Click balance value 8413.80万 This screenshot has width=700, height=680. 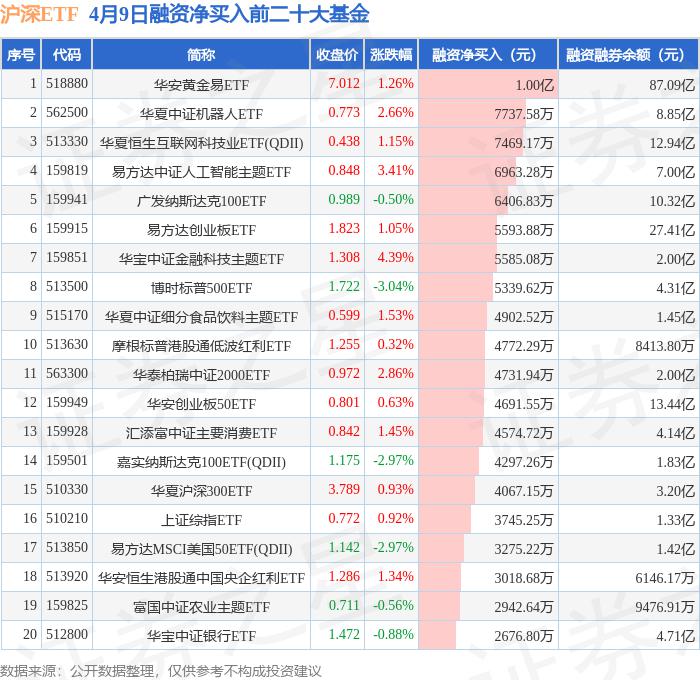pyautogui.click(x=665, y=346)
